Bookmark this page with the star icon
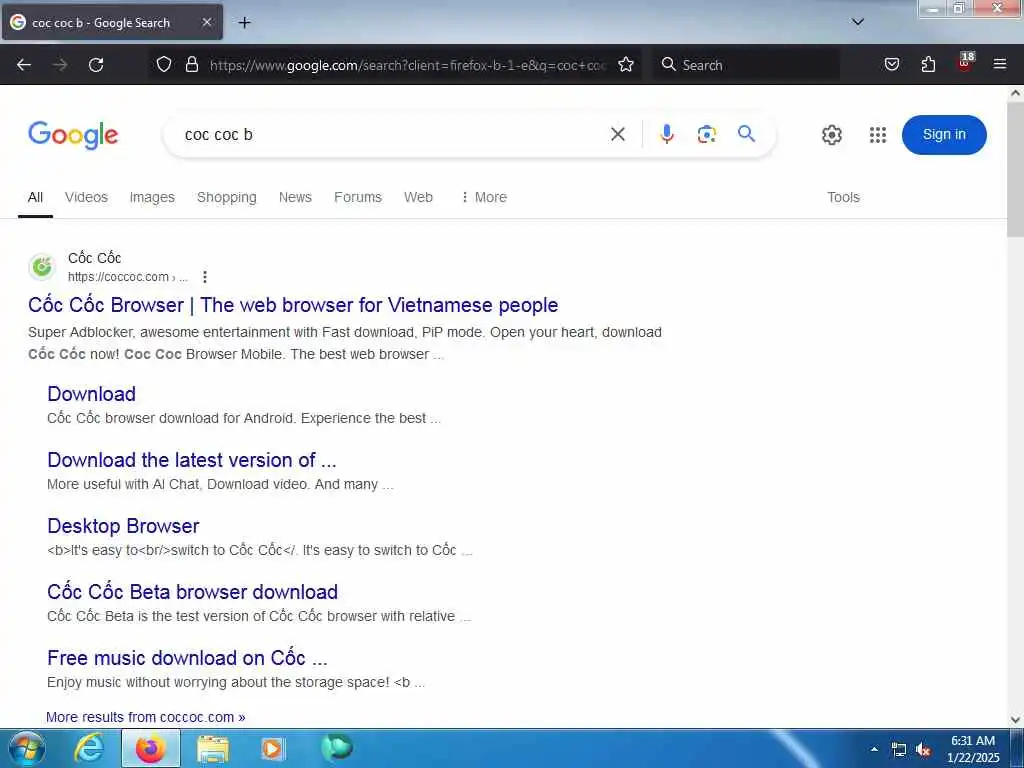The image size is (1024, 768). pos(626,64)
